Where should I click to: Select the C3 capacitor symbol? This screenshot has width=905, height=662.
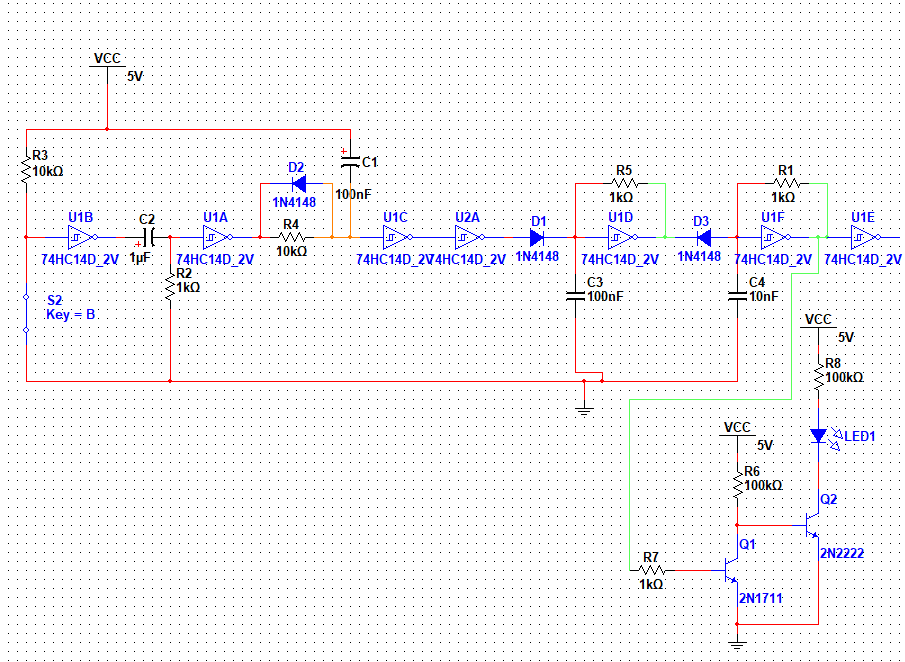pyautogui.click(x=575, y=296)
